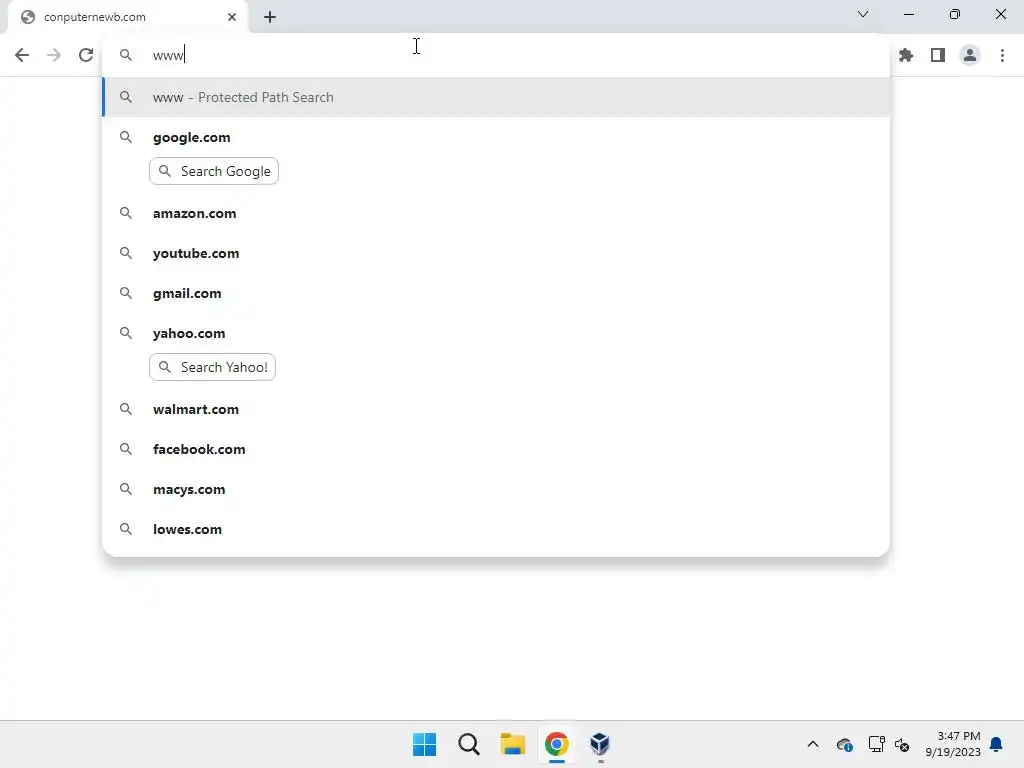
Task: Open the network tray icon
Action: pos(876,744)
